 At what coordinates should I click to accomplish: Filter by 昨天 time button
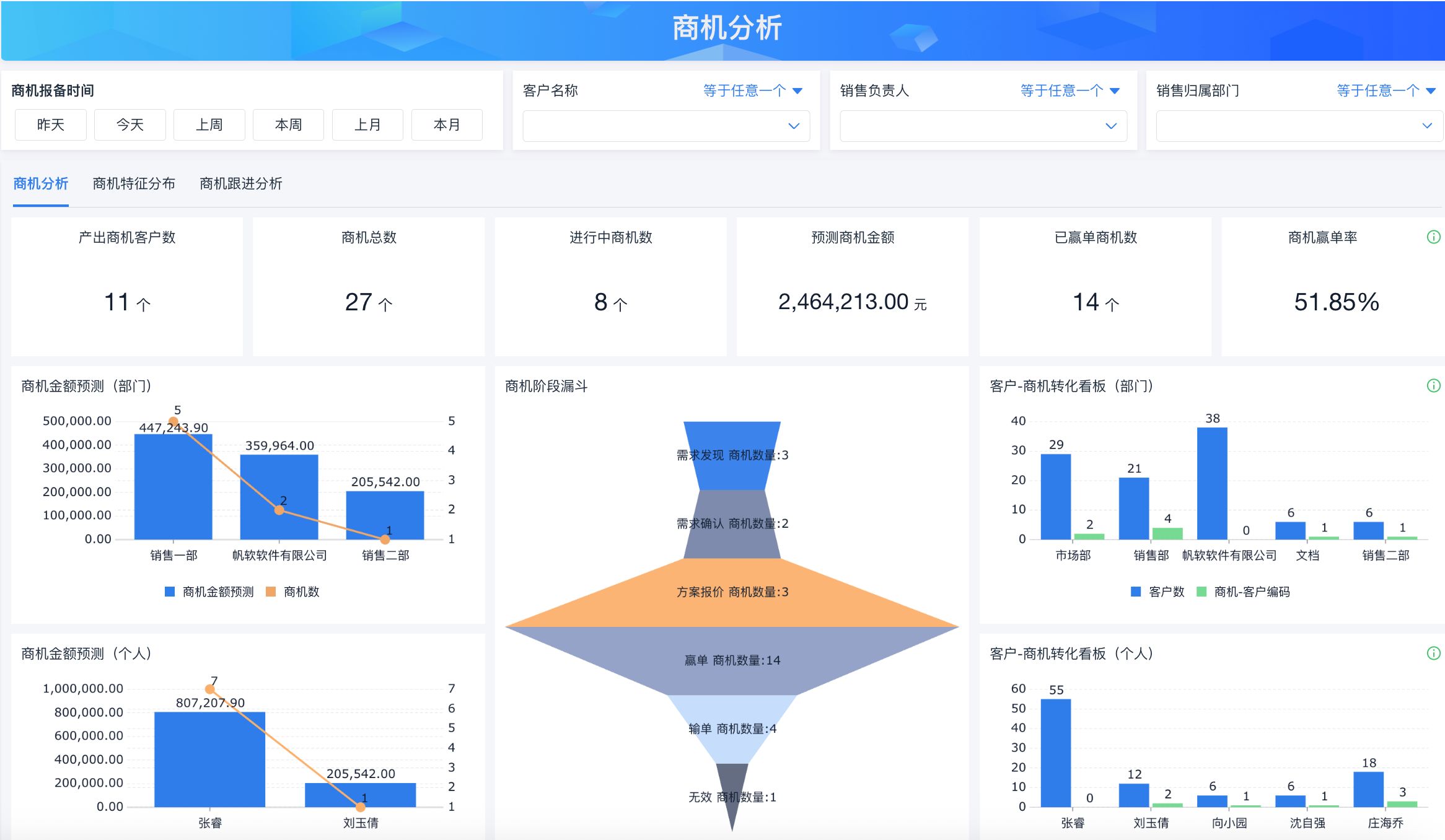(51, 125)
